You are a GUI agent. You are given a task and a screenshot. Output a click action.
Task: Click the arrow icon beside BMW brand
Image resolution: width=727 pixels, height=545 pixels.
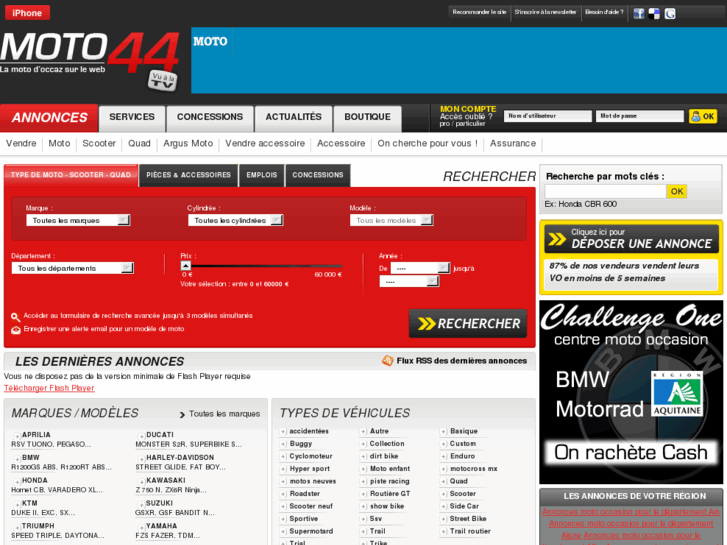17,459
